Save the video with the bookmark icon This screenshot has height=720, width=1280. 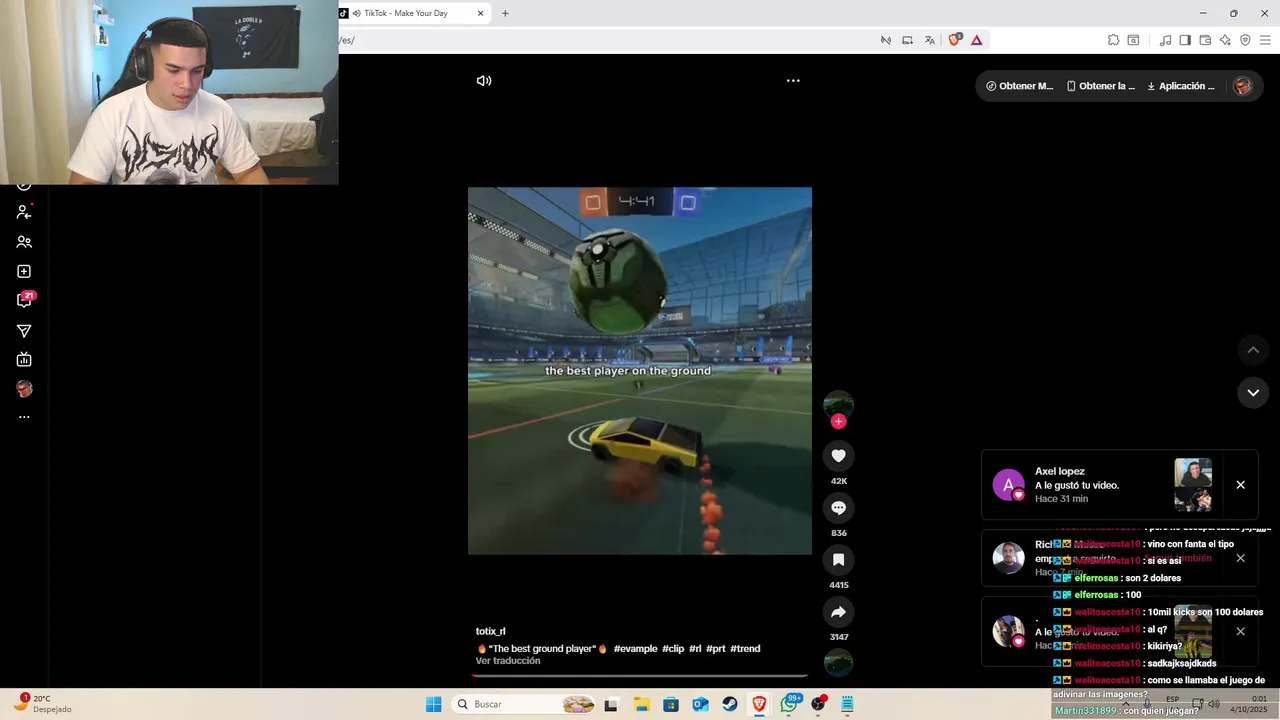838,560
